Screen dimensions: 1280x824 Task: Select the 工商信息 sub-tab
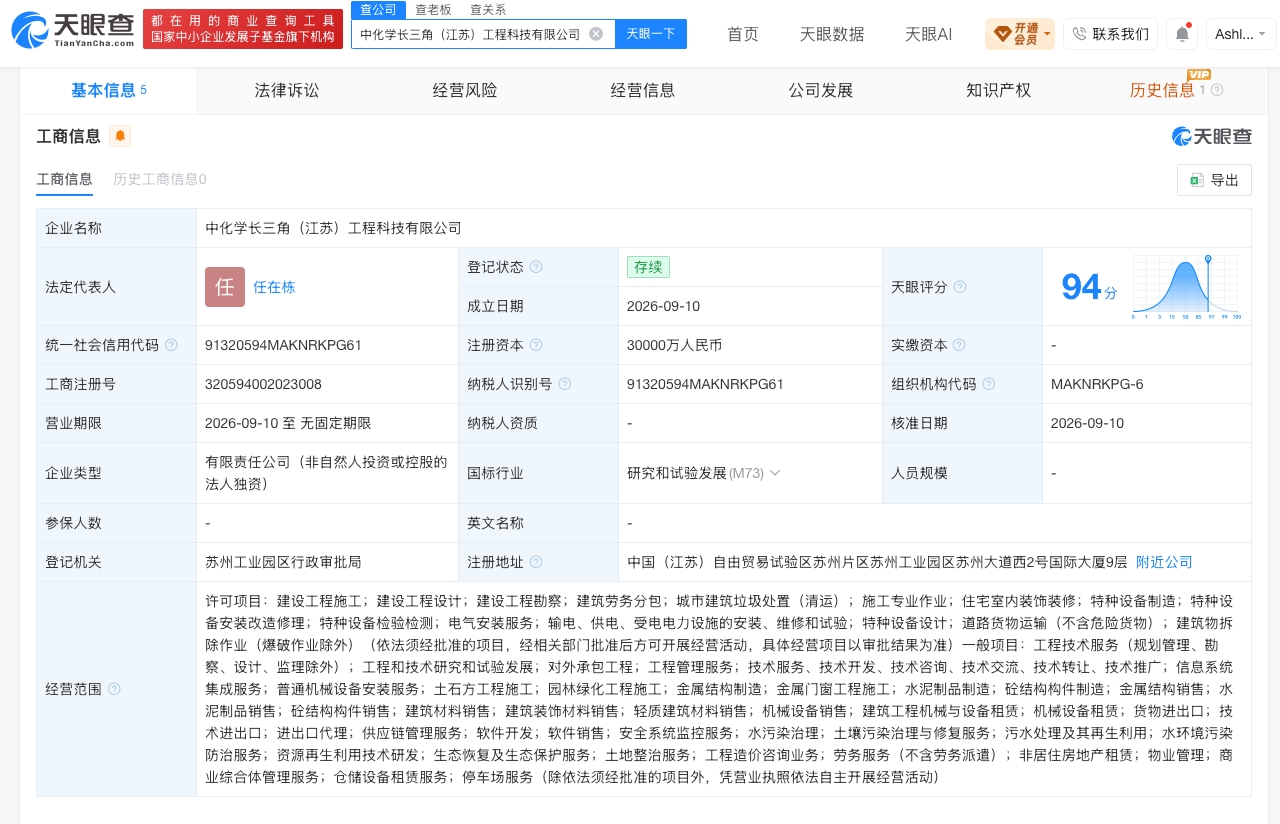65,180
